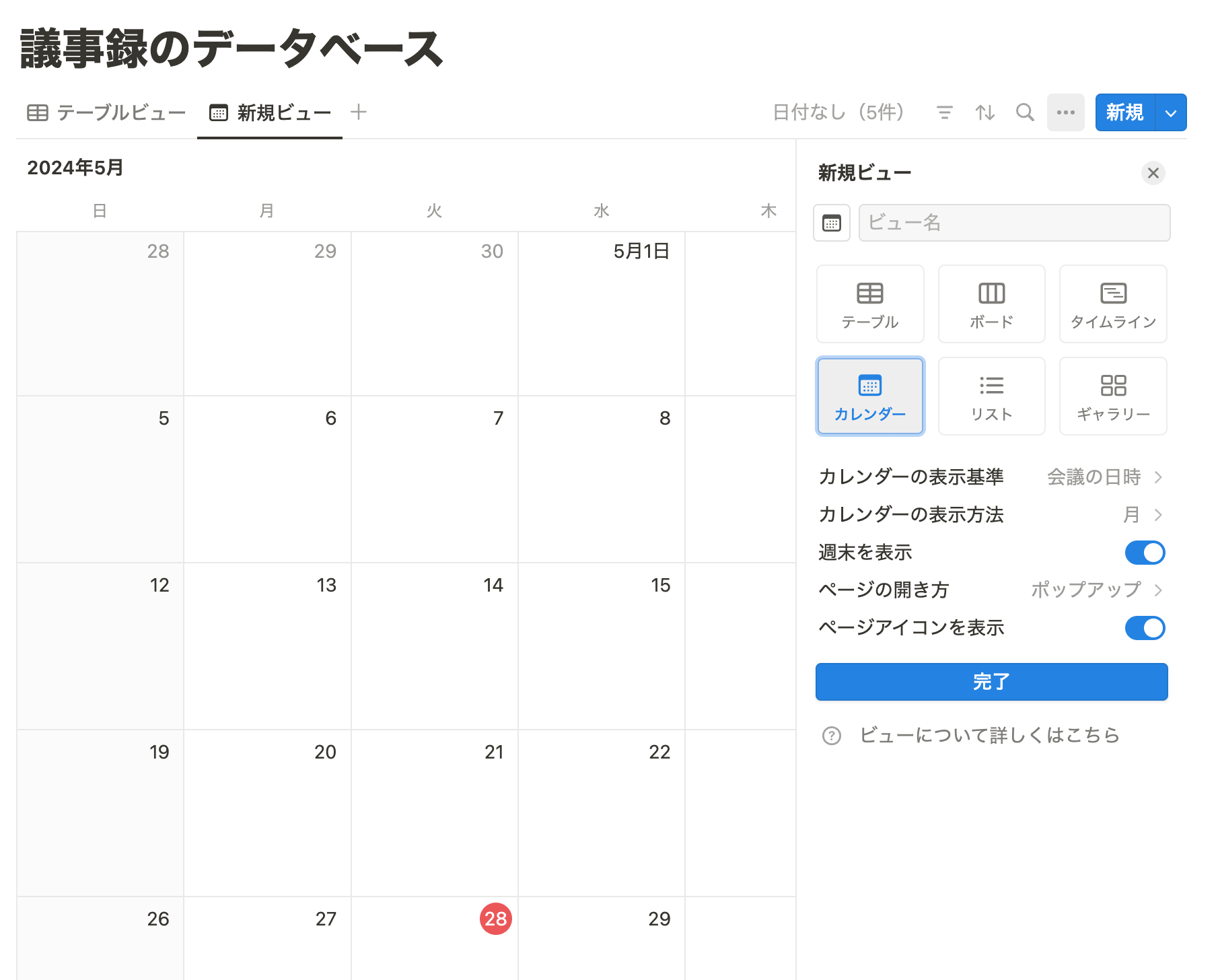
Task: Click the date 5 cell
Action: pyautogui.click(x=100, y=479)
